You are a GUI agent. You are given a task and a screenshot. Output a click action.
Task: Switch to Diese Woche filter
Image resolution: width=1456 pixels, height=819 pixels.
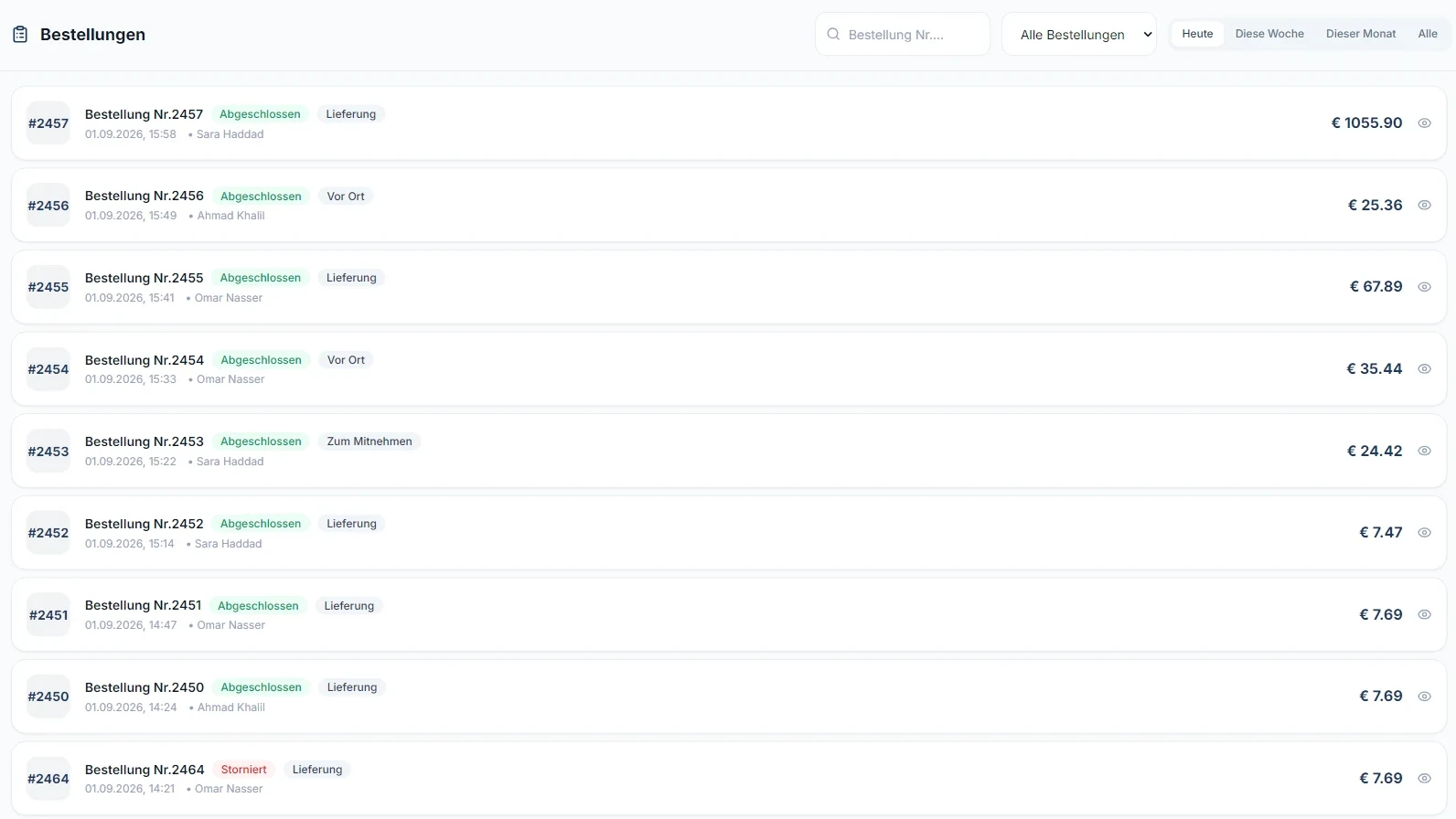[x=1269, y=34]
